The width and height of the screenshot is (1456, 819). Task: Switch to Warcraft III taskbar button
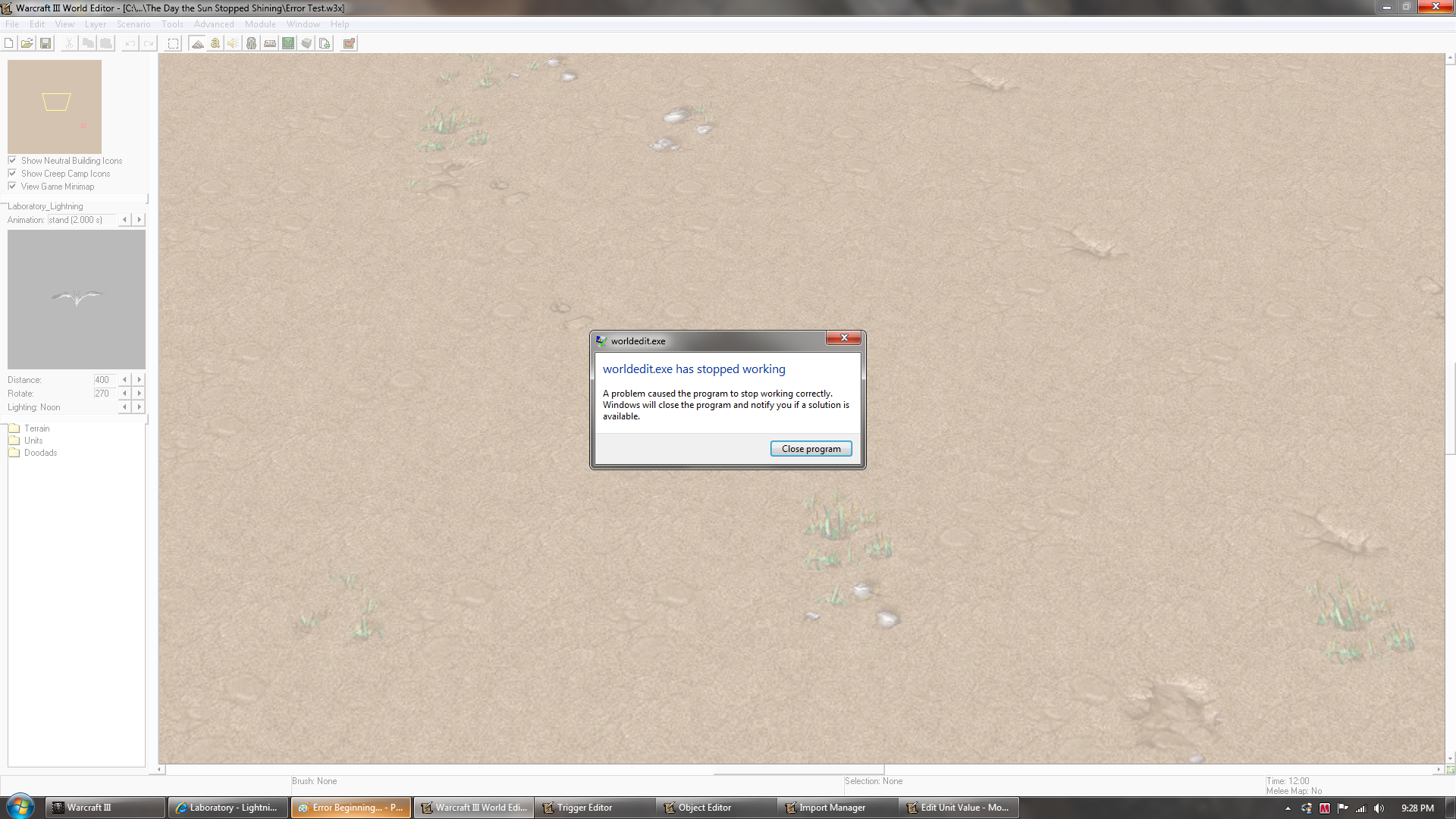(105, 808)
